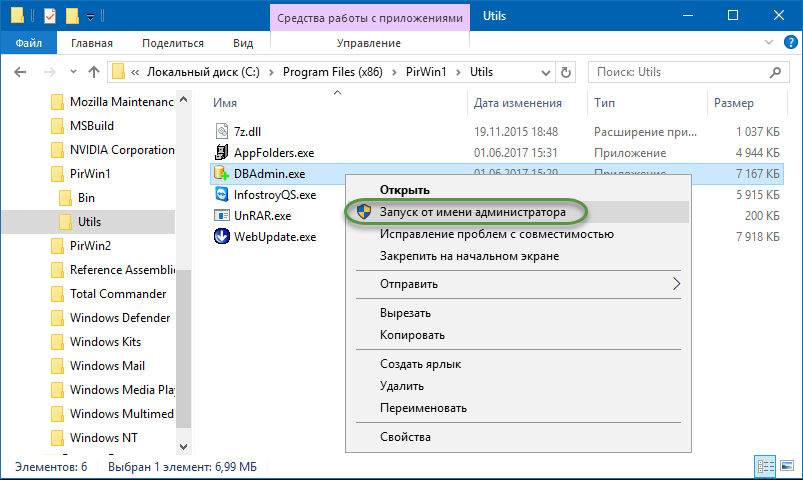
Task: Click the chevron after Локальный диск (C:)
Action: (x=271, y=73)
